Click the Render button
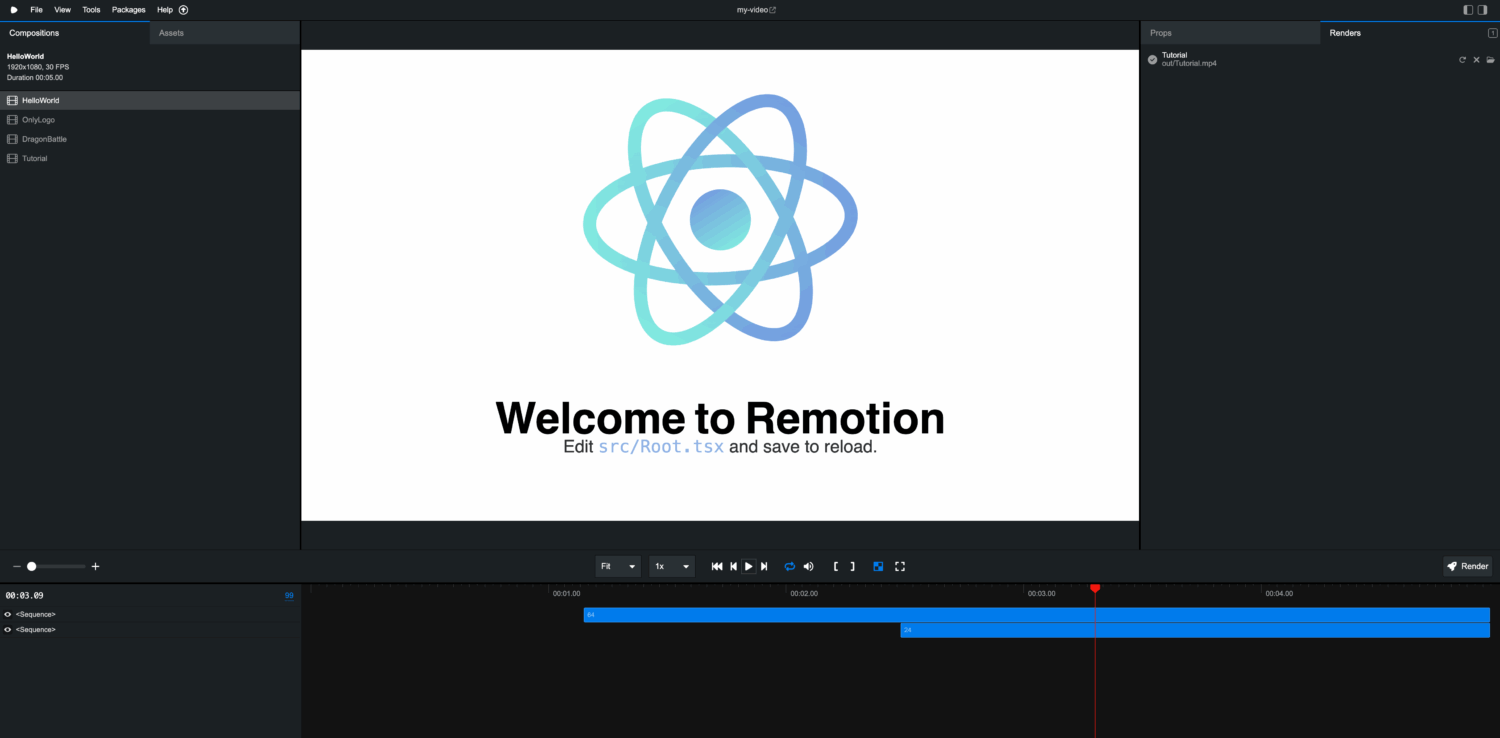The height and width of the screenshot is (738, 1500). click(1467, 566)
